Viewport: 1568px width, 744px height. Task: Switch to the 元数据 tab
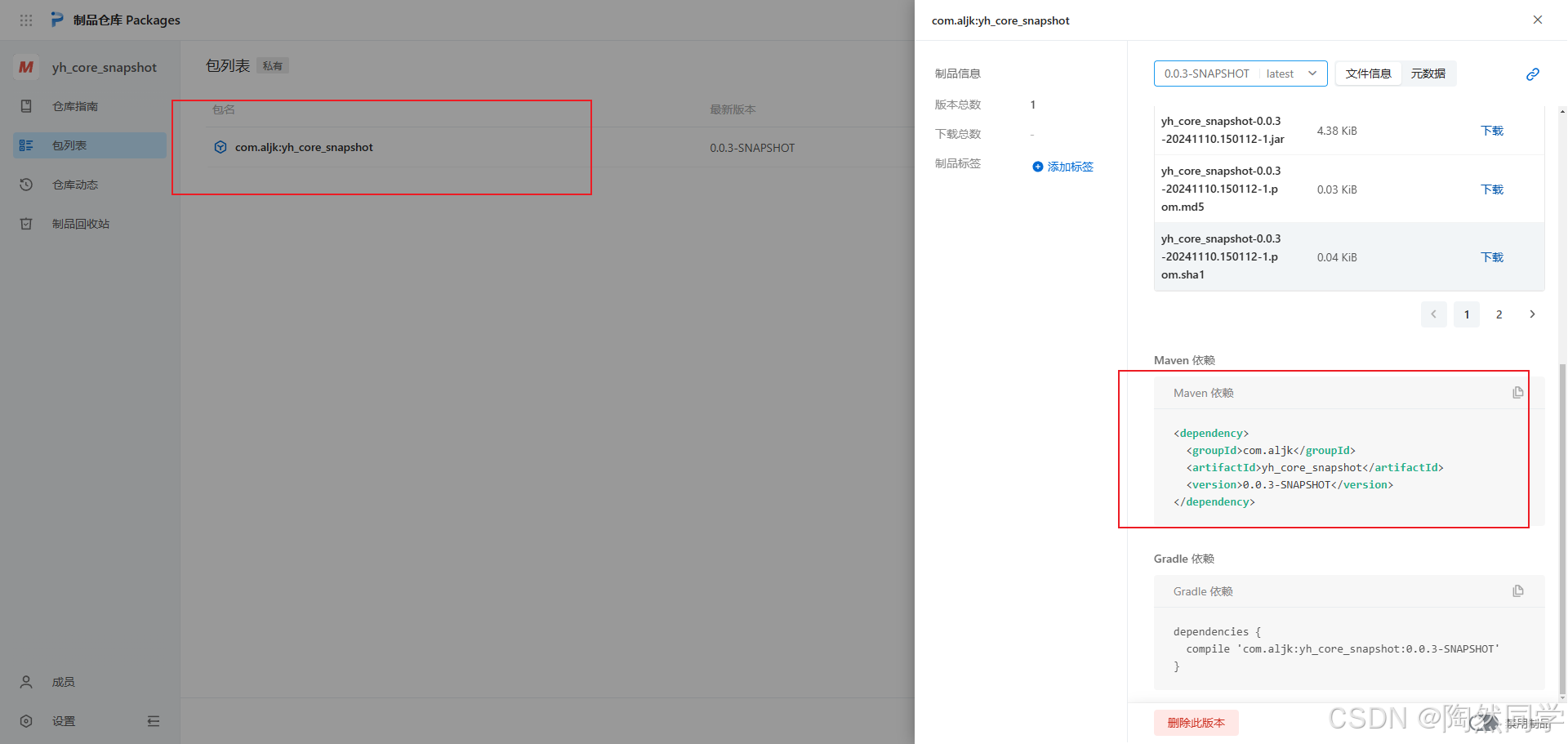[1428, 74]
